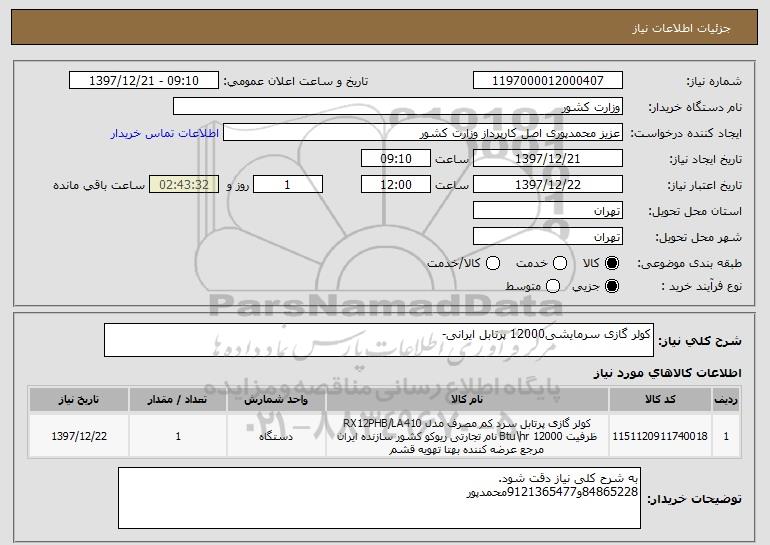Click the need number field 1197000012000407

(548, 81)
